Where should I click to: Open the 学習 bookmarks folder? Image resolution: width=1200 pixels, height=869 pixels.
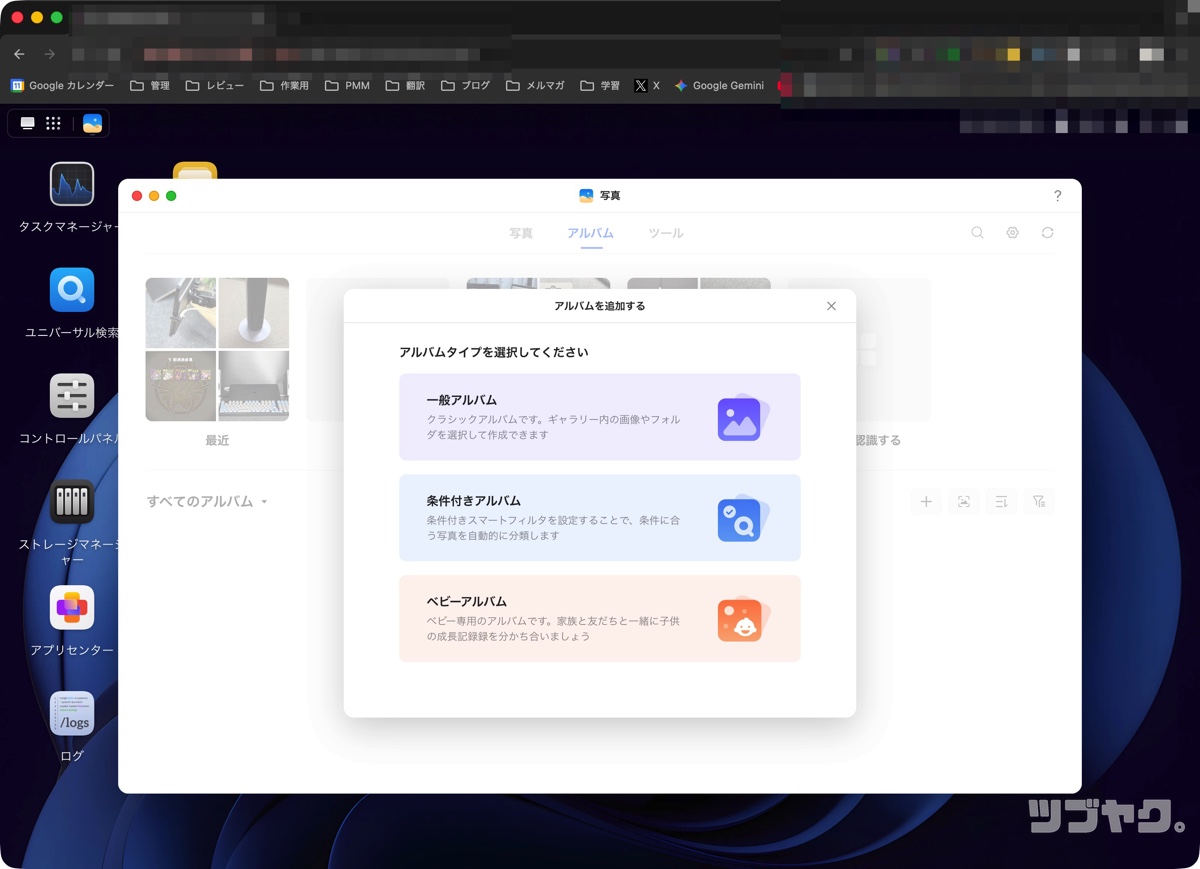[600, 85]
